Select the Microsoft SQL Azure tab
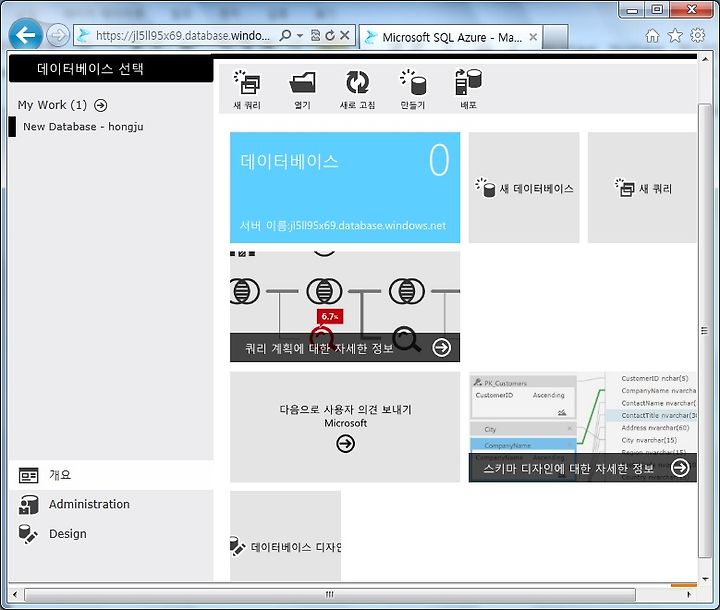Screen dimensions: 720x610 450,37
